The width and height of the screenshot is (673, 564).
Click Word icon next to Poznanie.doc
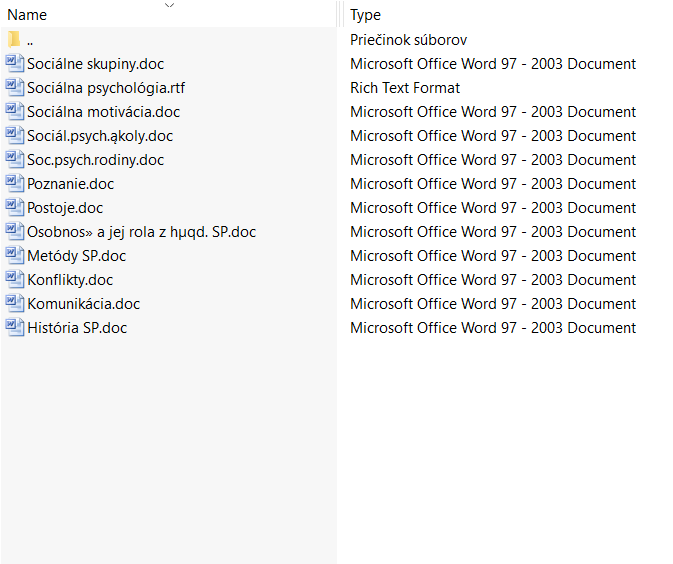[15, 183]
